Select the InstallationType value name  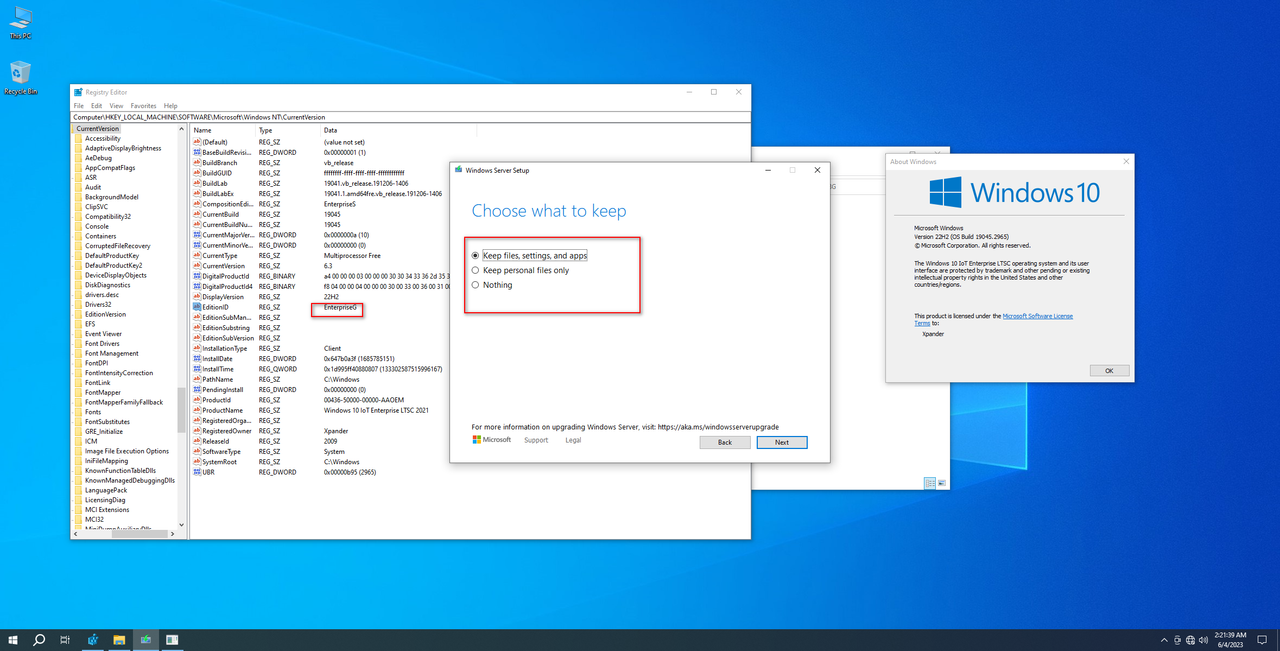coord(225,348)
